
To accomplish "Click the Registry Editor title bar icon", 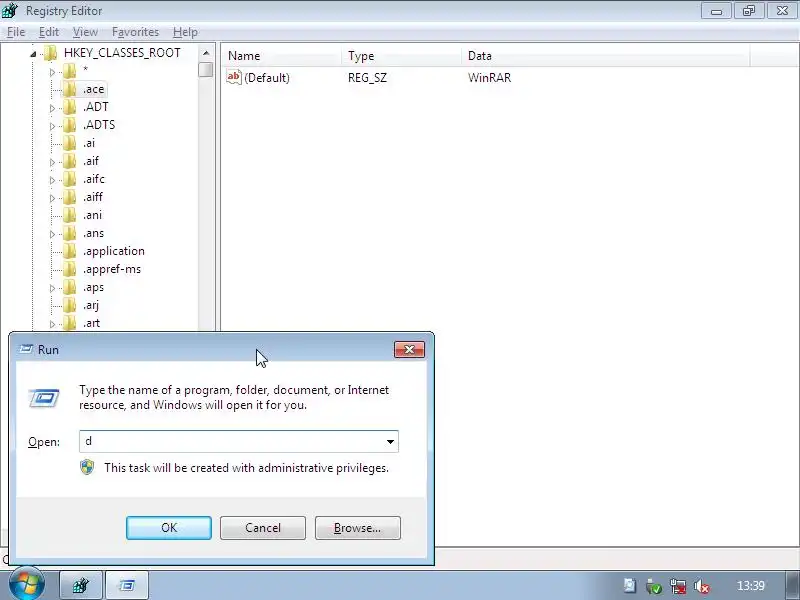I will (10, 10).
